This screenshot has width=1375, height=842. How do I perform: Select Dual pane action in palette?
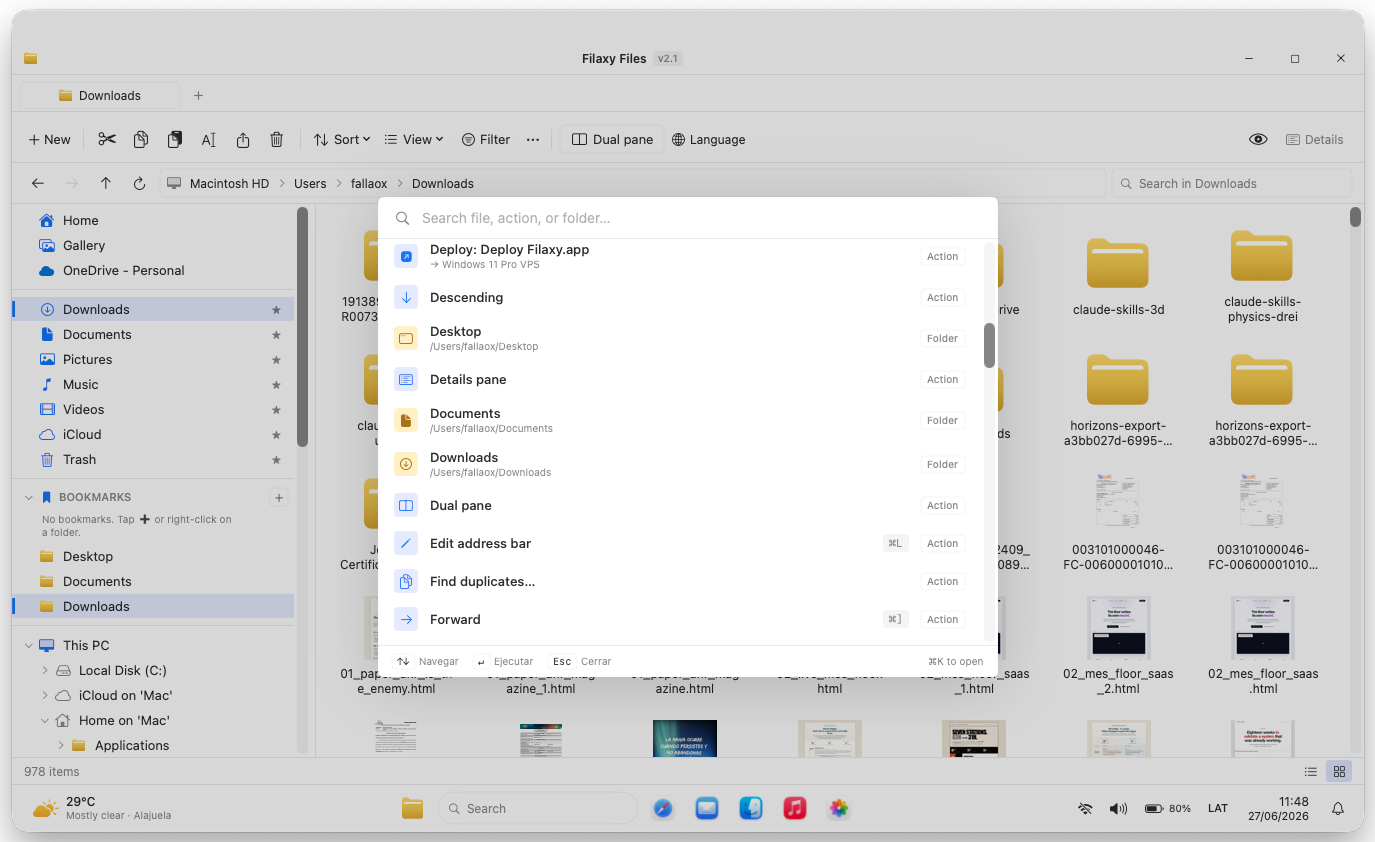coord(680,505)
